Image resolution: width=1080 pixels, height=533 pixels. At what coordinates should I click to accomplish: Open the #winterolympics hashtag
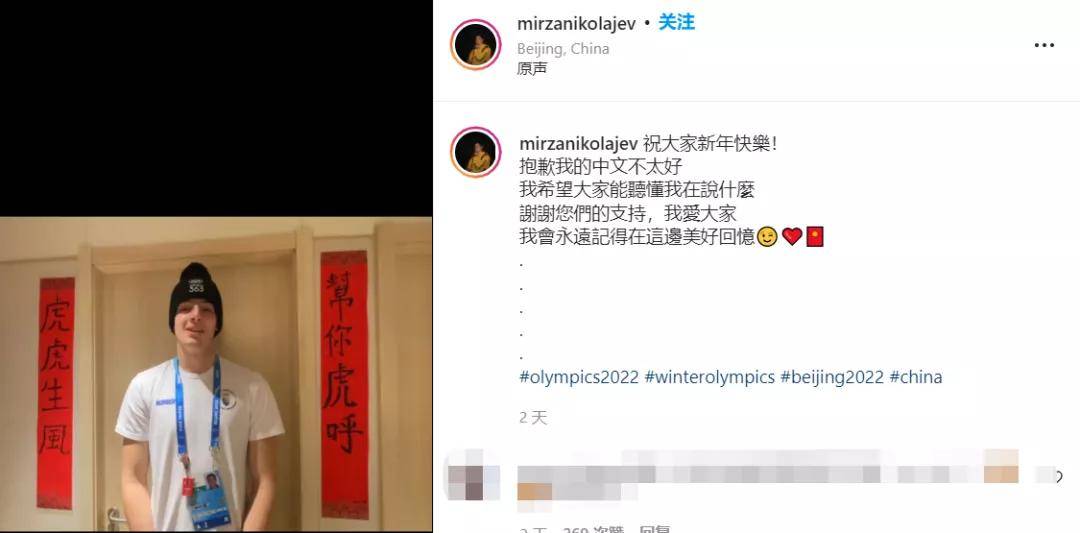[x=709, y=377]
